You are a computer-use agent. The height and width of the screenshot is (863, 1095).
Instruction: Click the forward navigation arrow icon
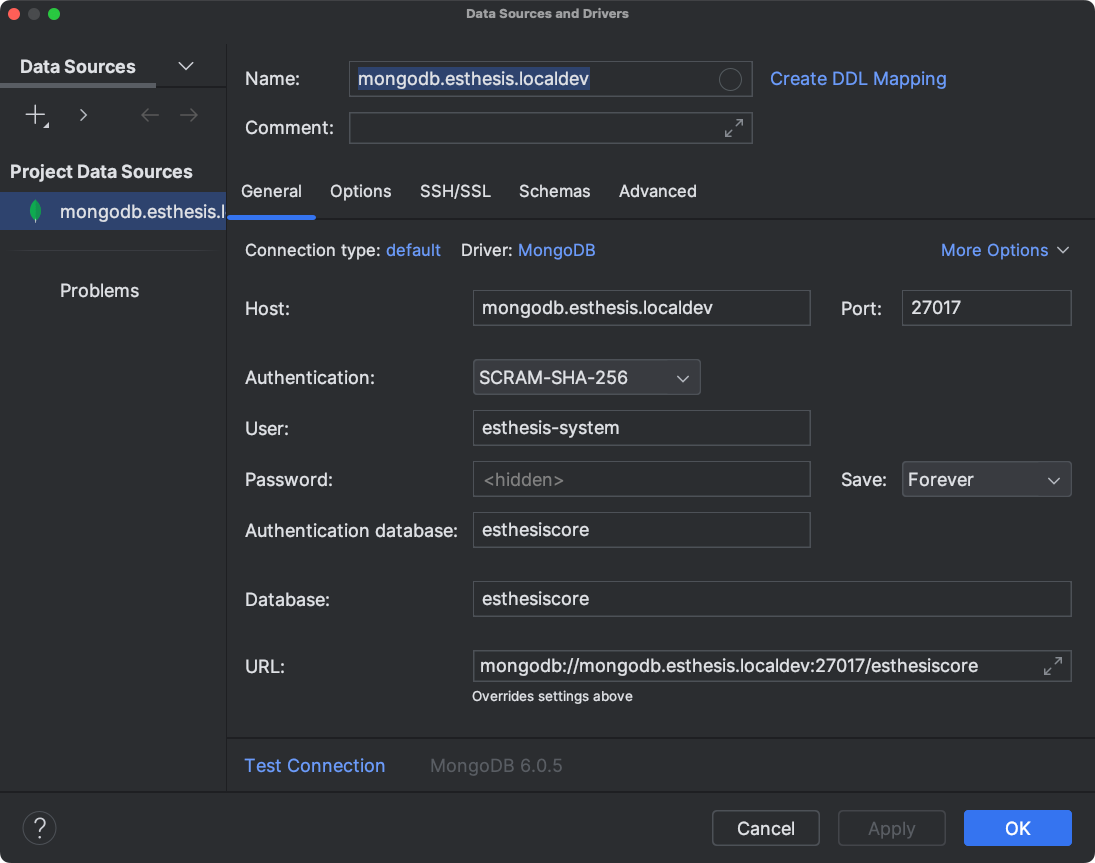[x=189, y=114]
